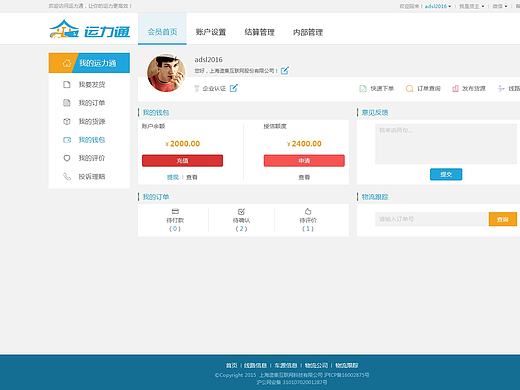Open 我的钱包 sidebar link
Viewport: 520px width, 390px height.
tap(92, 140)
